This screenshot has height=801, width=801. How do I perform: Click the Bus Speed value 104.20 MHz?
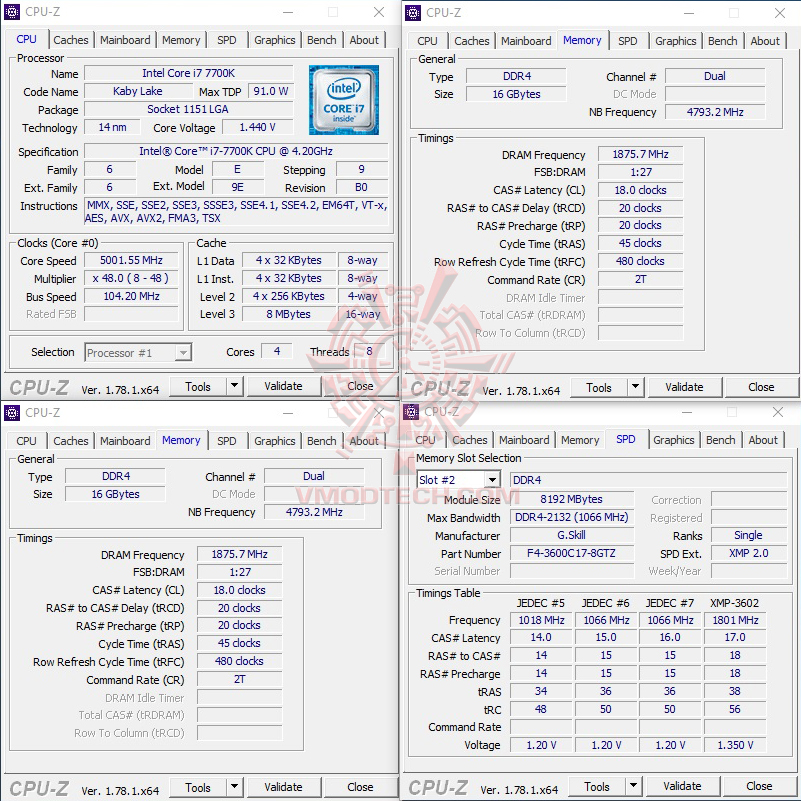[x=131, y=296]
